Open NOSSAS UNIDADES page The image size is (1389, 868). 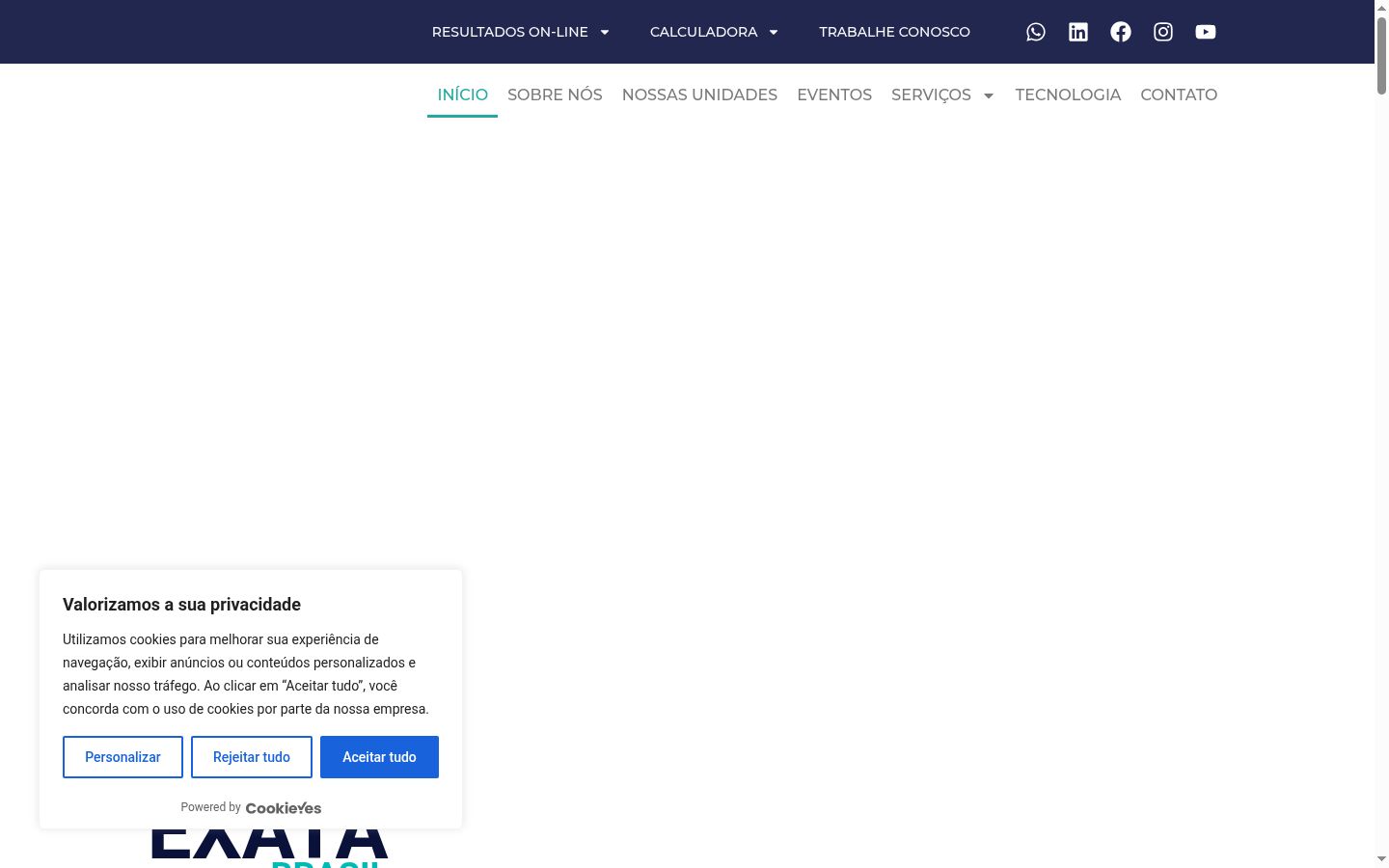click(699, 95)
